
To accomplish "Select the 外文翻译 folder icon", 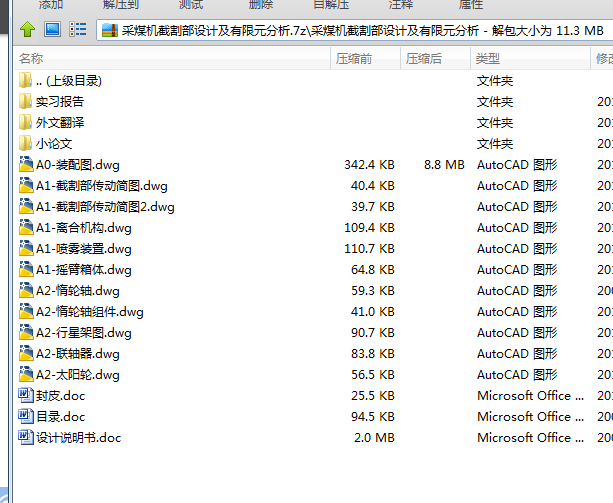I will (25, 123).
